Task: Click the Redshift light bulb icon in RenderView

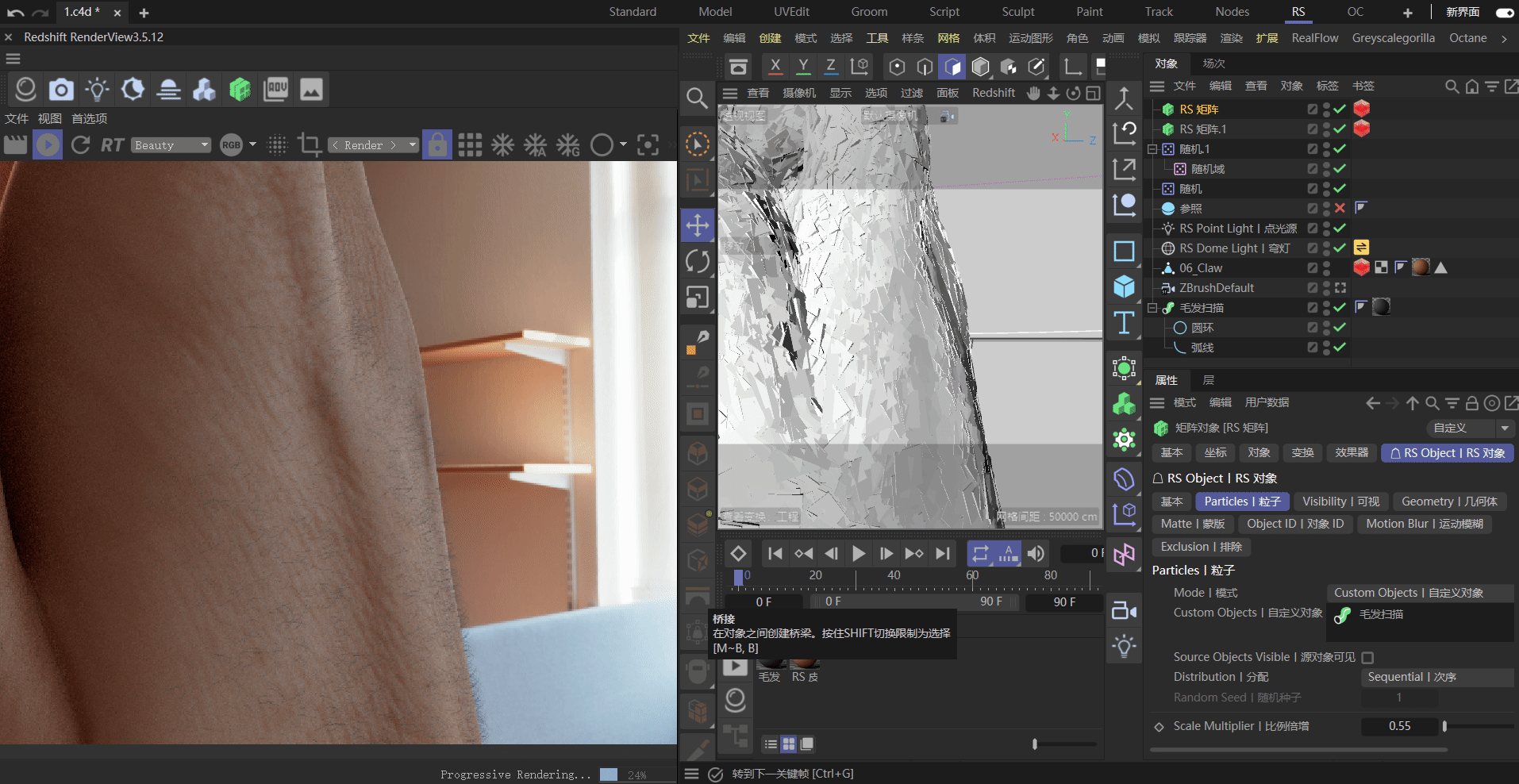Action: pos(97,90)
